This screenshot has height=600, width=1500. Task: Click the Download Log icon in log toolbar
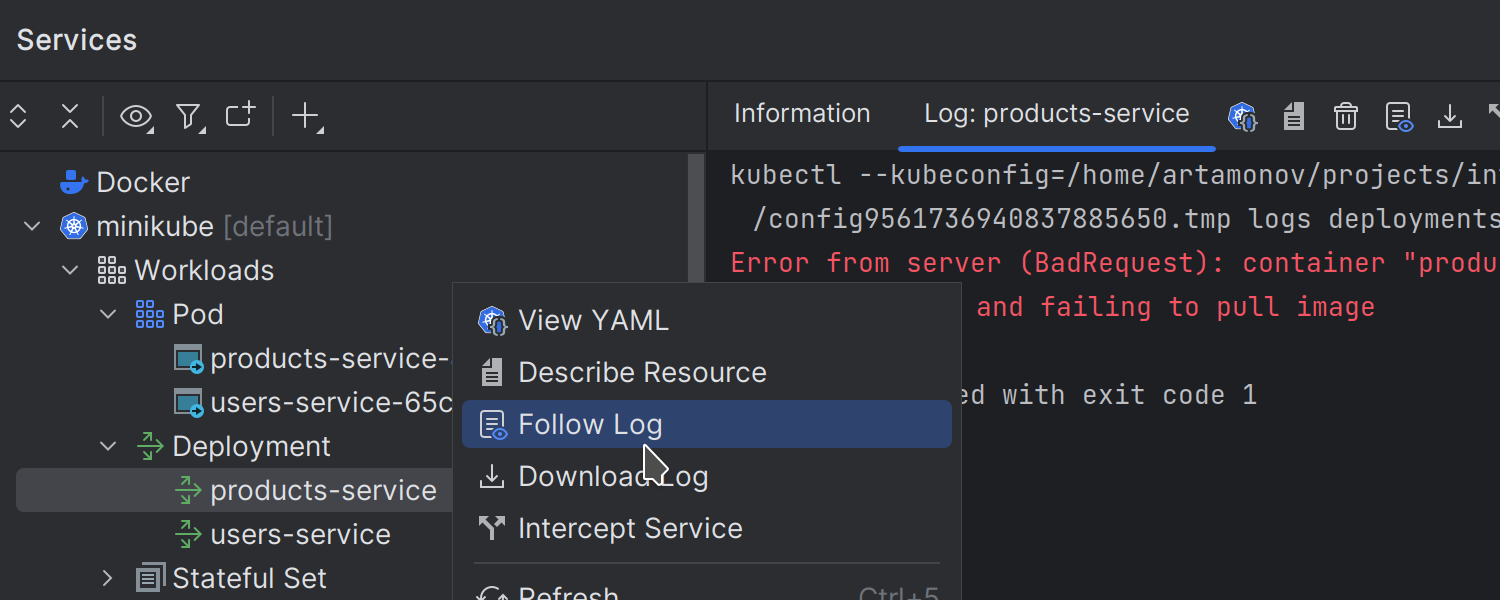pos(1449,116)
